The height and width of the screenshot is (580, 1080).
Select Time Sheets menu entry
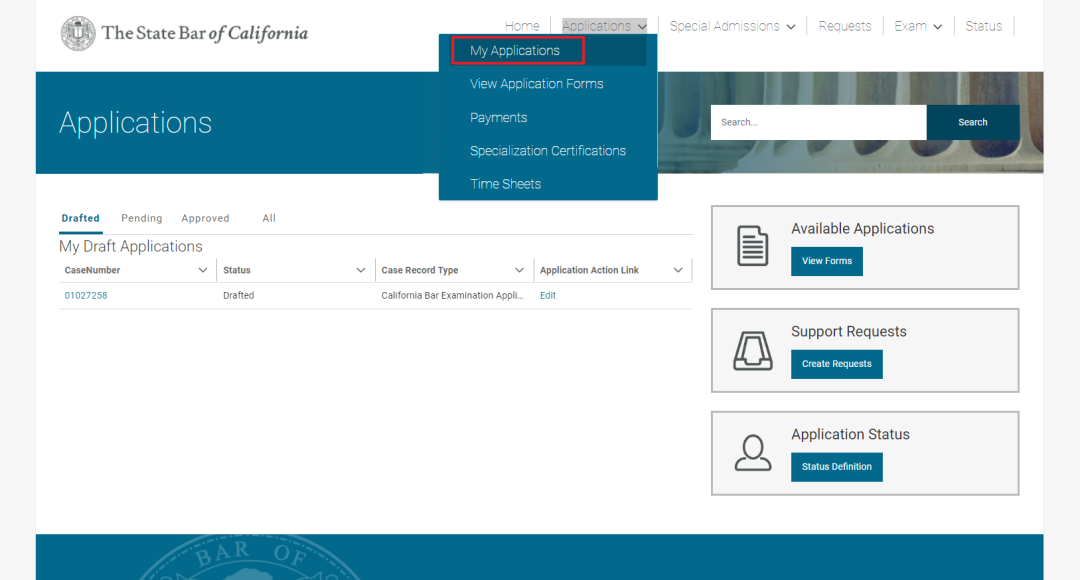tap(506, 184)
